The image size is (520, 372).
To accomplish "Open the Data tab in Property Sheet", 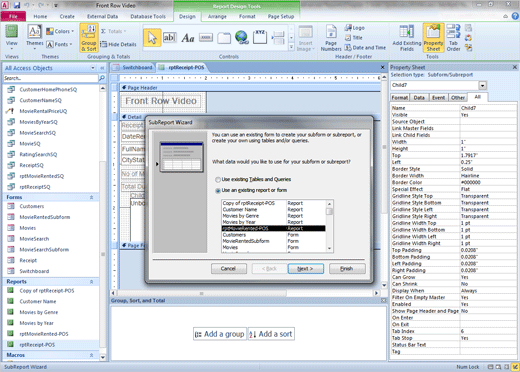I will [419, 98].
